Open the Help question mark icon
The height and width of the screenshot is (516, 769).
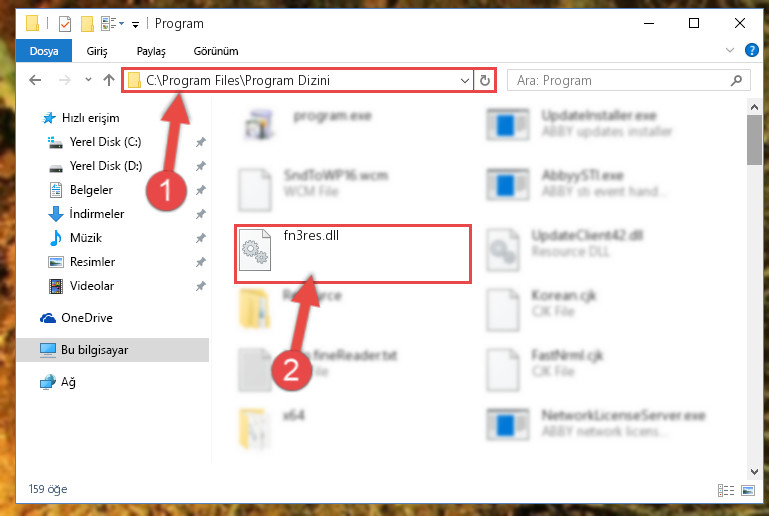751,50
